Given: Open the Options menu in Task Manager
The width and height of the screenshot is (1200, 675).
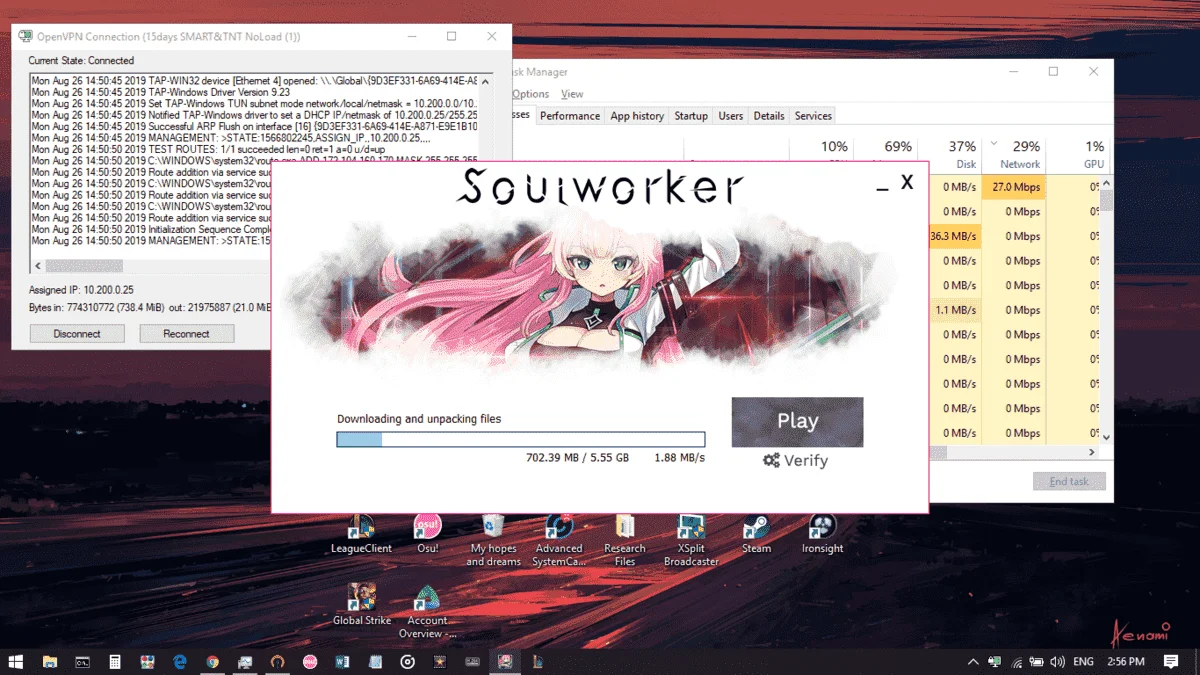Looking at the screenshot, I should (x=531, y=94).
